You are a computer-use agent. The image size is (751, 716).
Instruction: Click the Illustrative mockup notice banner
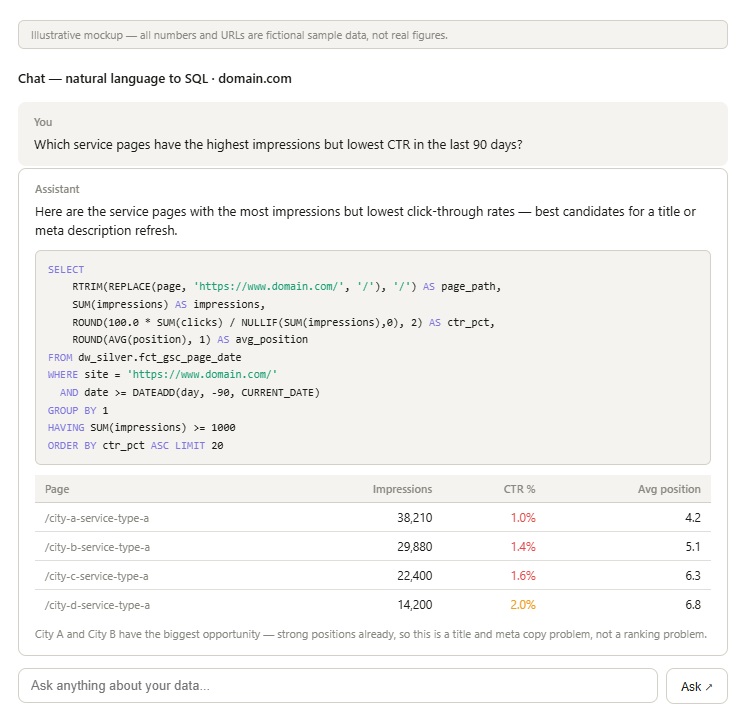point(373,34)
